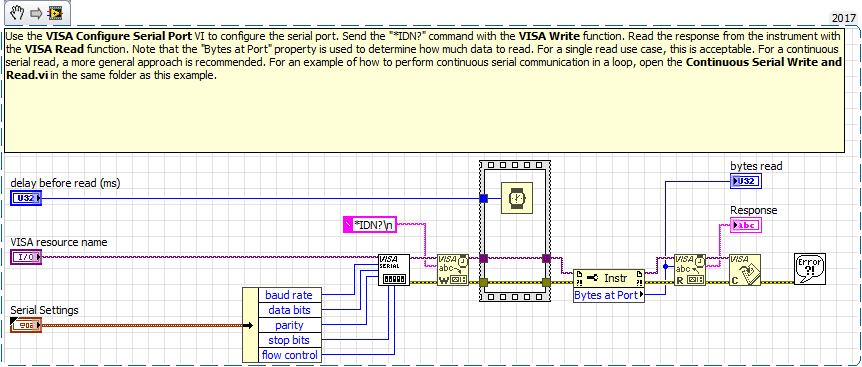Select the bytes read indicator terminal
862x367 pixels.
coord(746,181)
